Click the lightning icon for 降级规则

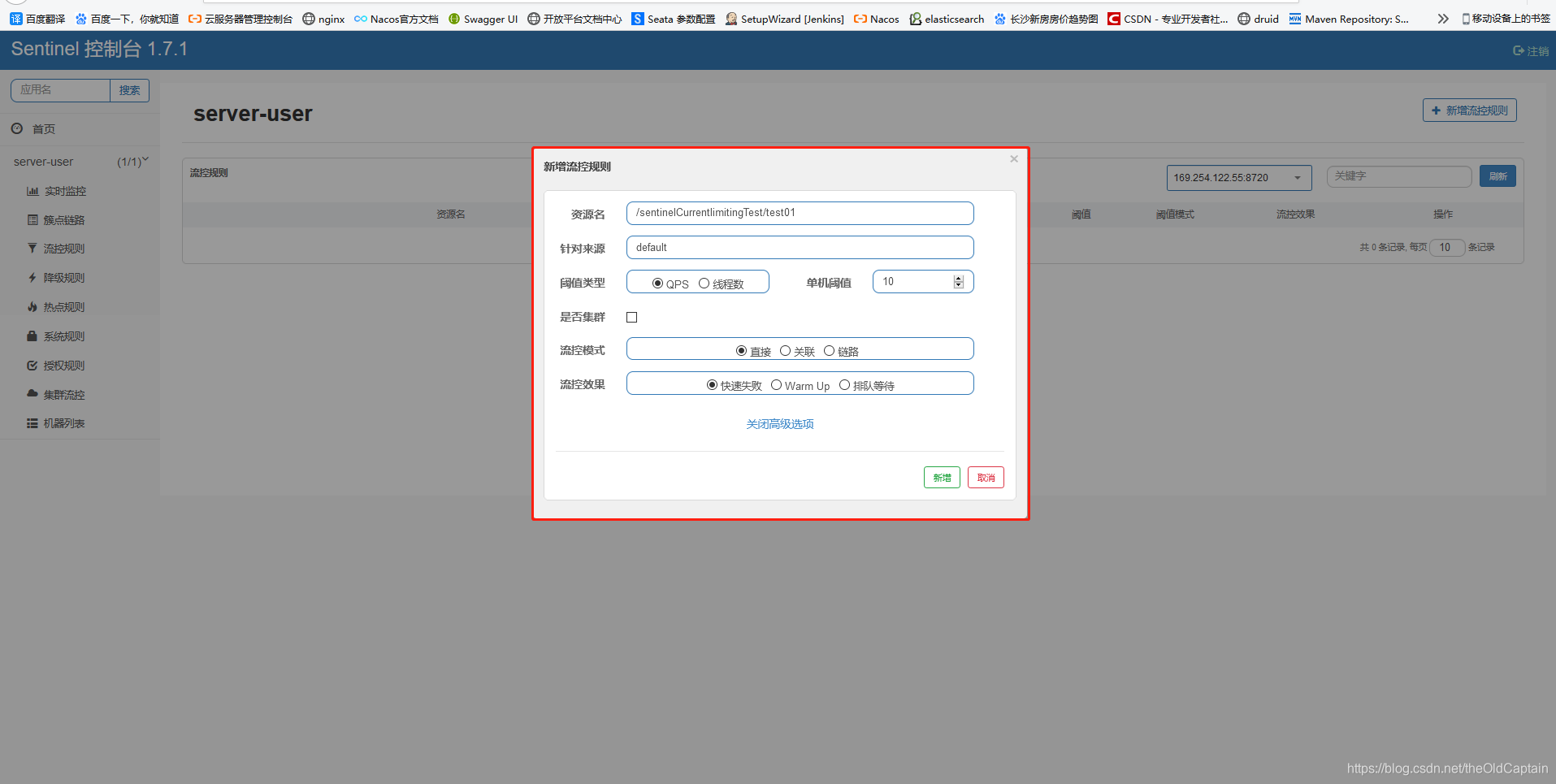point(33,278)
